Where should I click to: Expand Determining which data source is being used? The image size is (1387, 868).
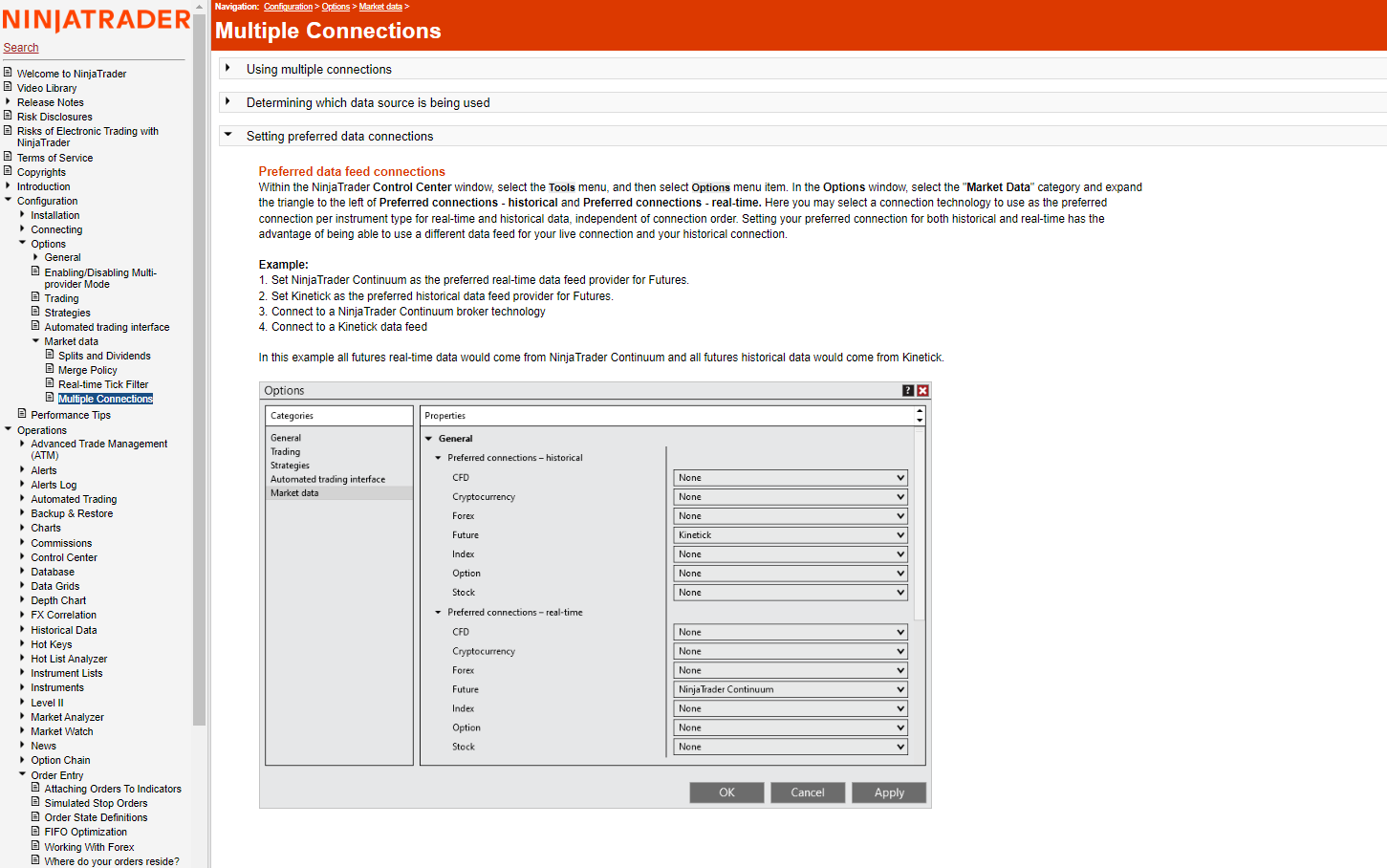(228, 101)
